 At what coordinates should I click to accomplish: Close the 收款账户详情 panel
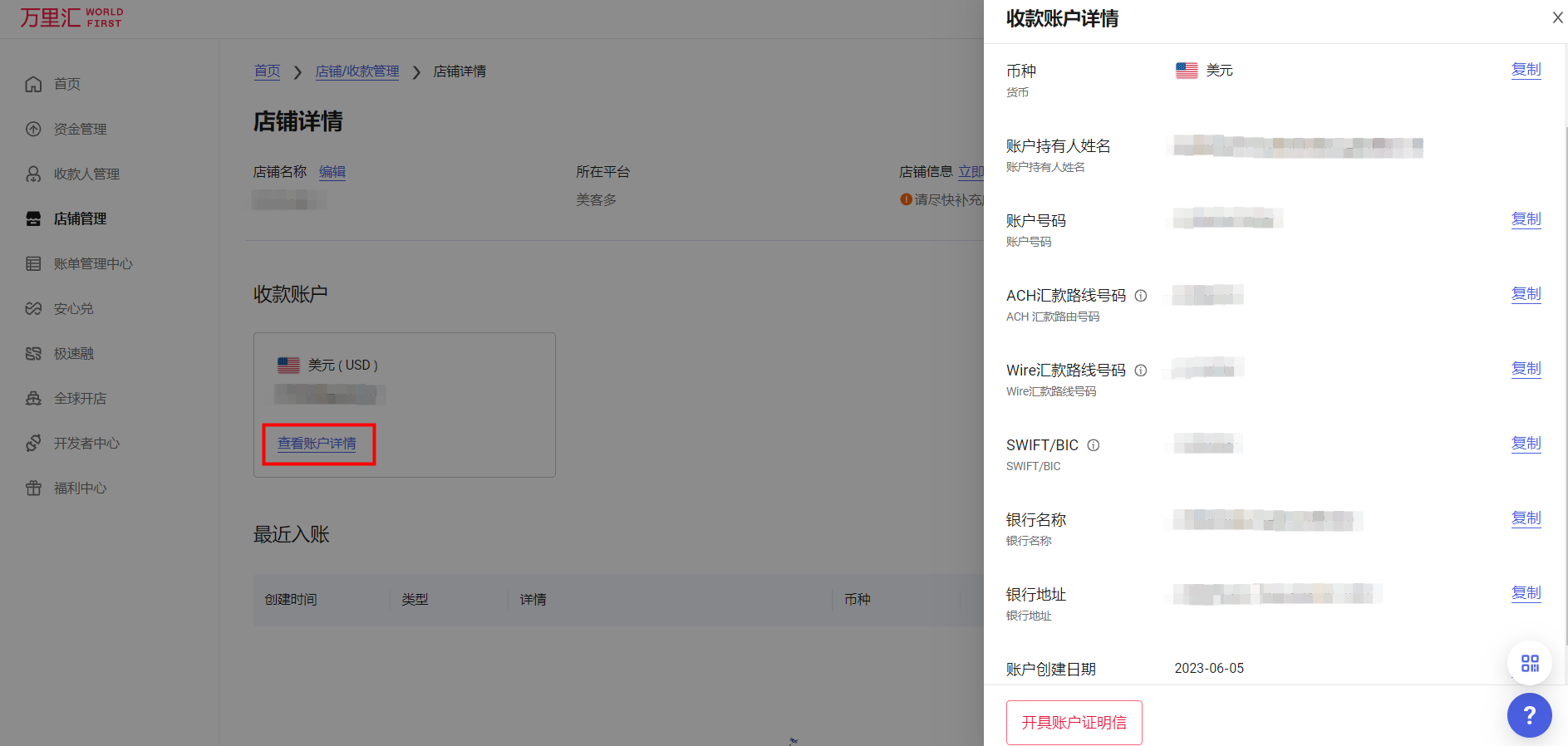coord(1557,17)
